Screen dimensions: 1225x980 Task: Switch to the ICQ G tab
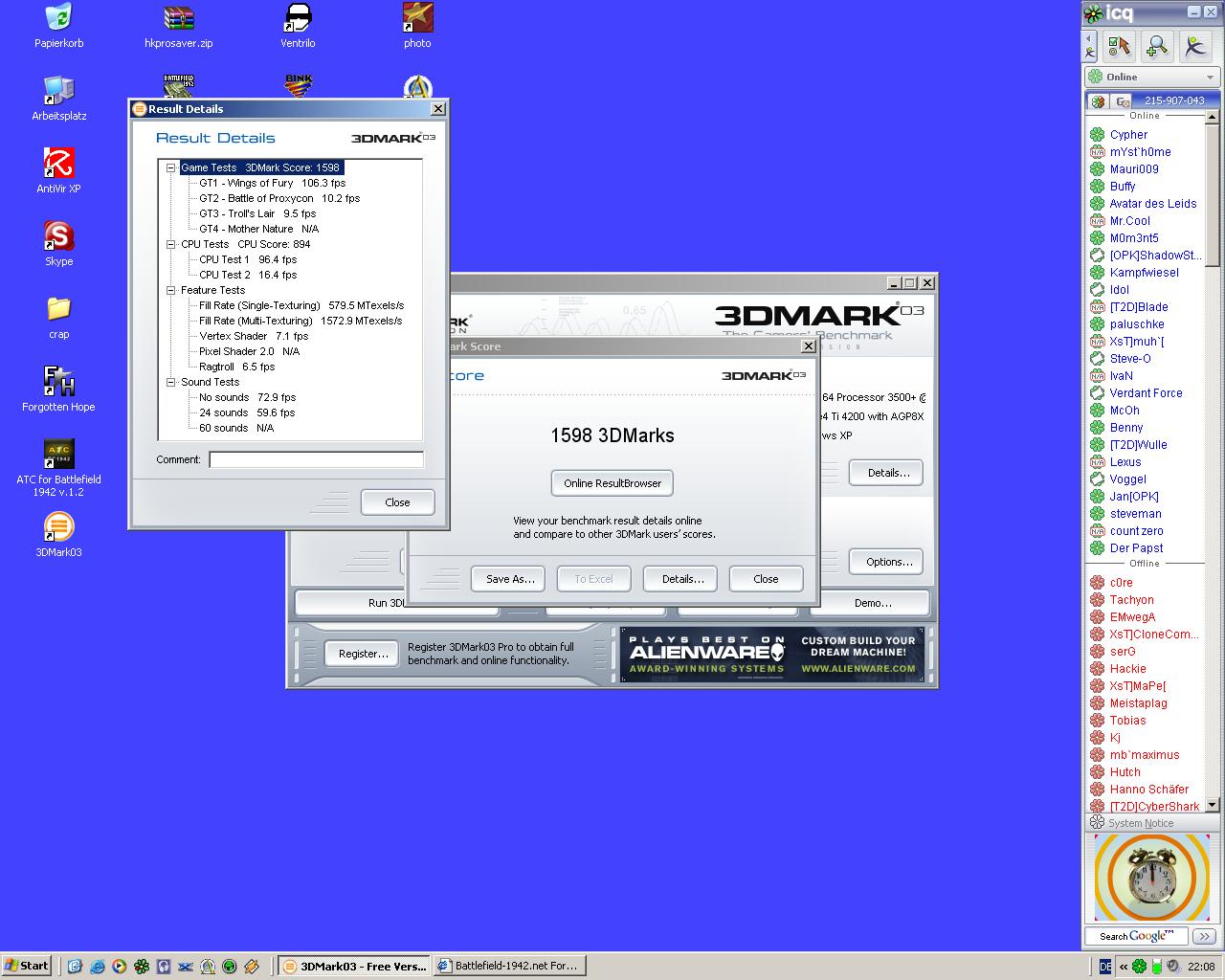pos(1122,100)
